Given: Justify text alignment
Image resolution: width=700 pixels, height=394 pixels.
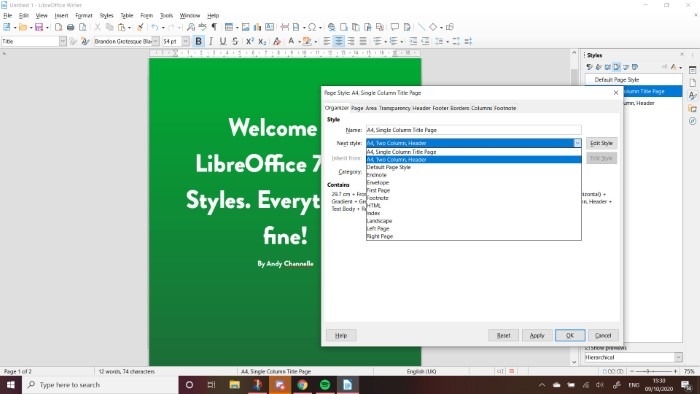Looking at the screenshot, I should 363,41.
